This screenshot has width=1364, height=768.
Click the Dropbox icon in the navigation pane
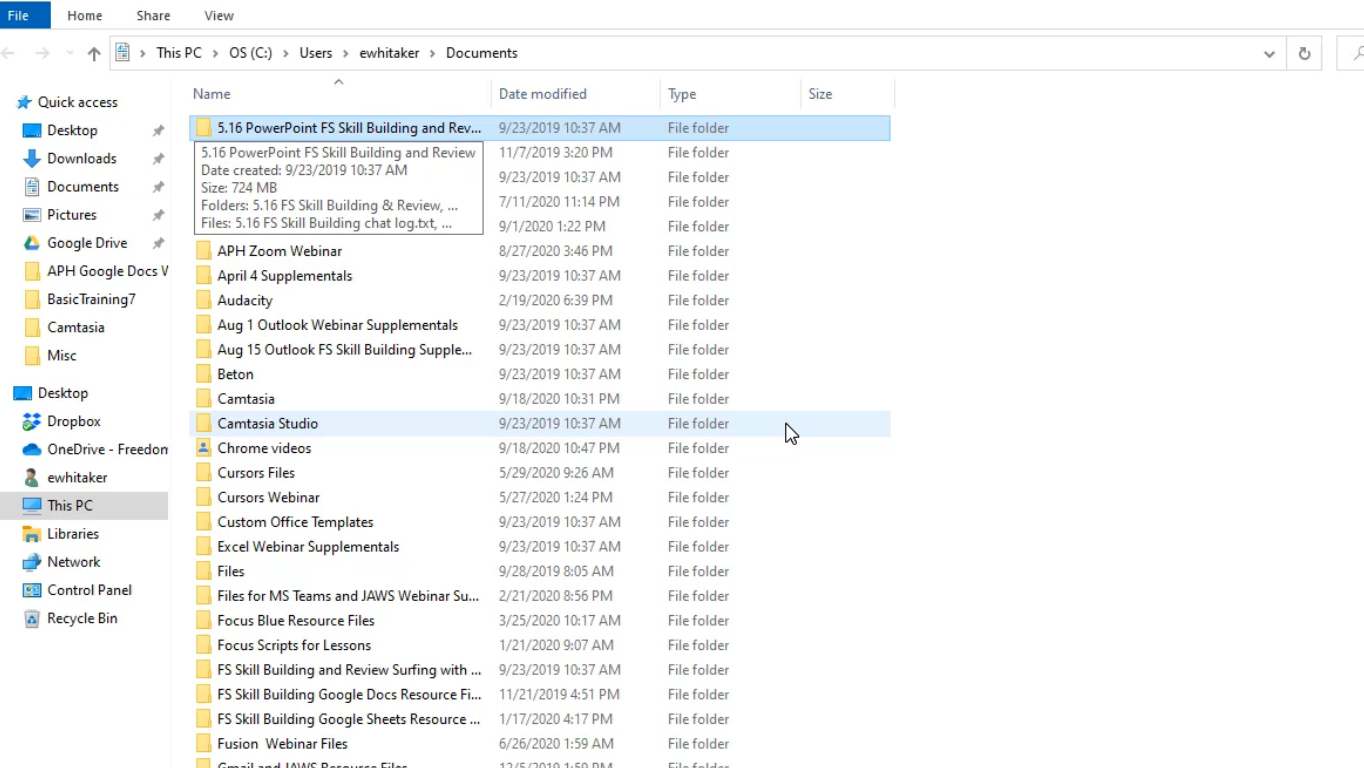75,421
